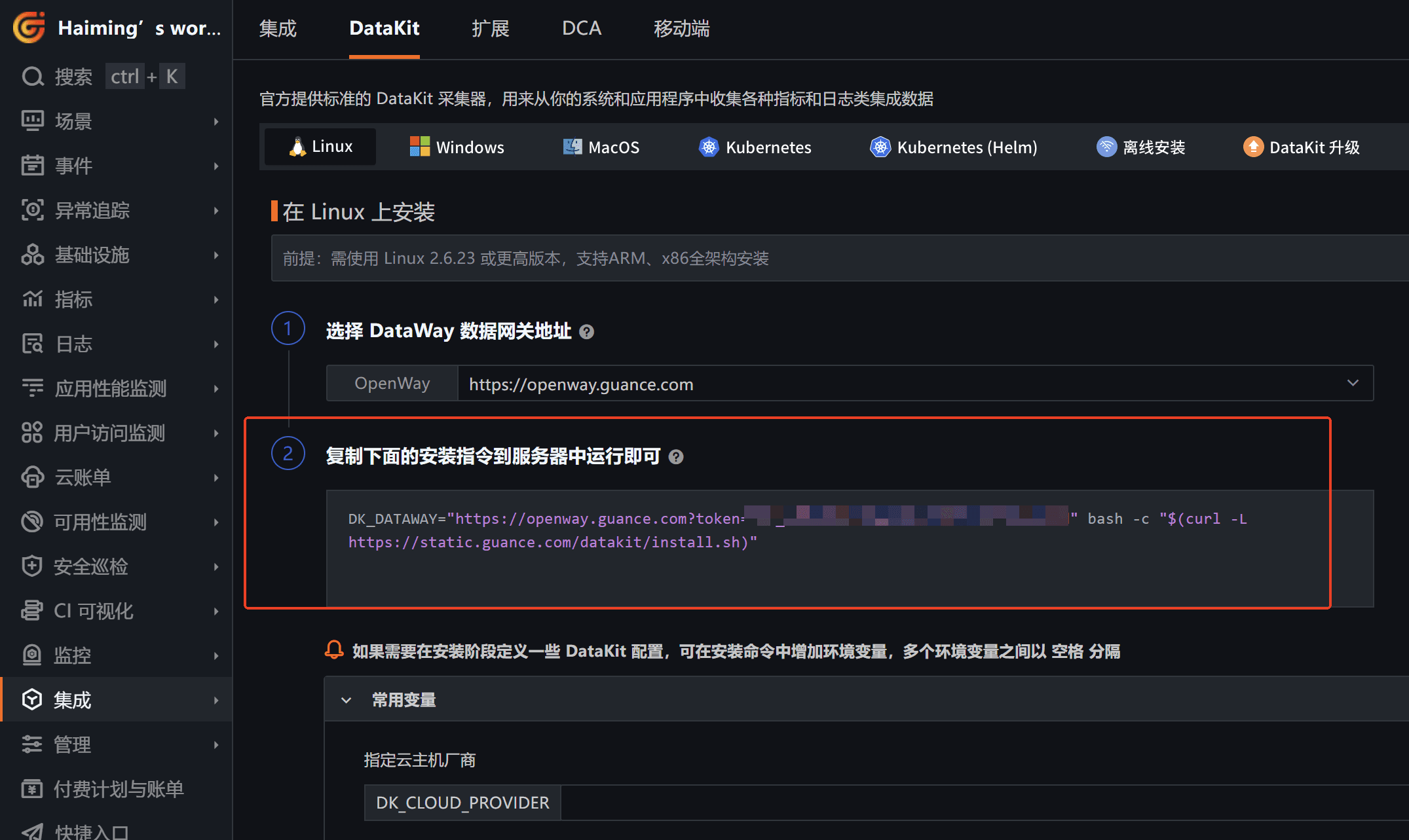Click the Haiming's workspace name
1409x840 pixels.
click(140, 28)
